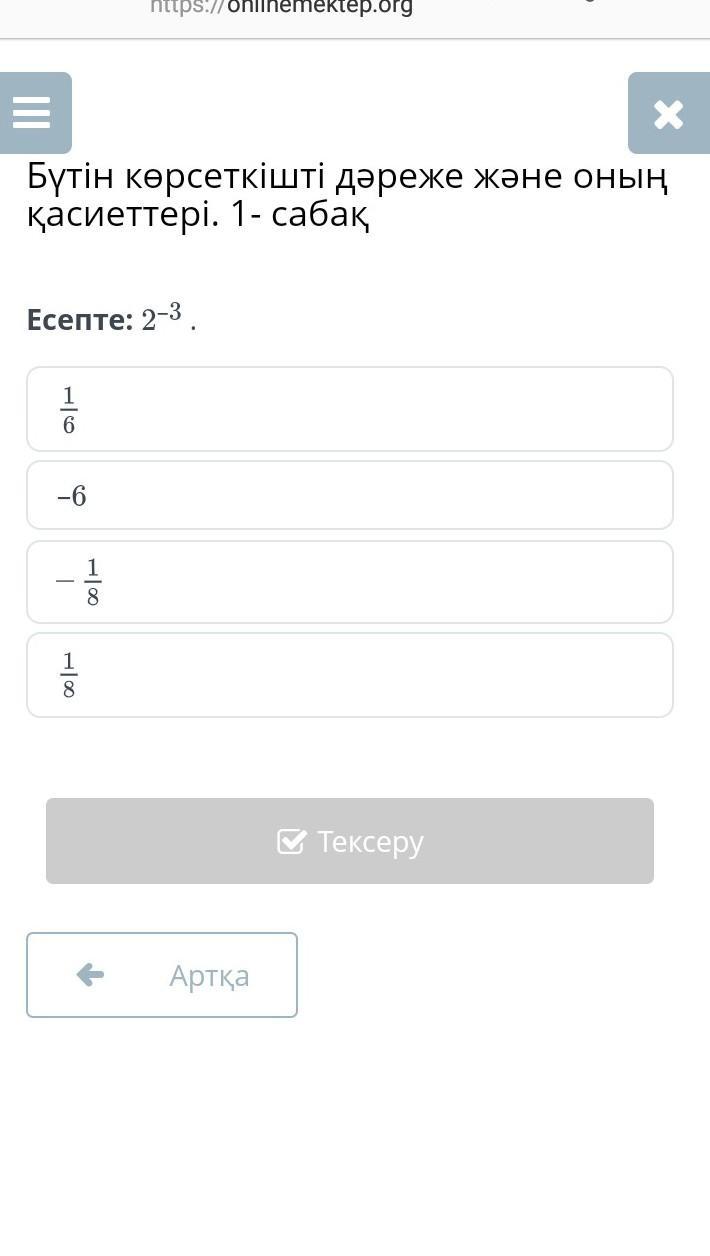Pick the answer option −1/8
The image size is (710, 1256).
point(350,582)
